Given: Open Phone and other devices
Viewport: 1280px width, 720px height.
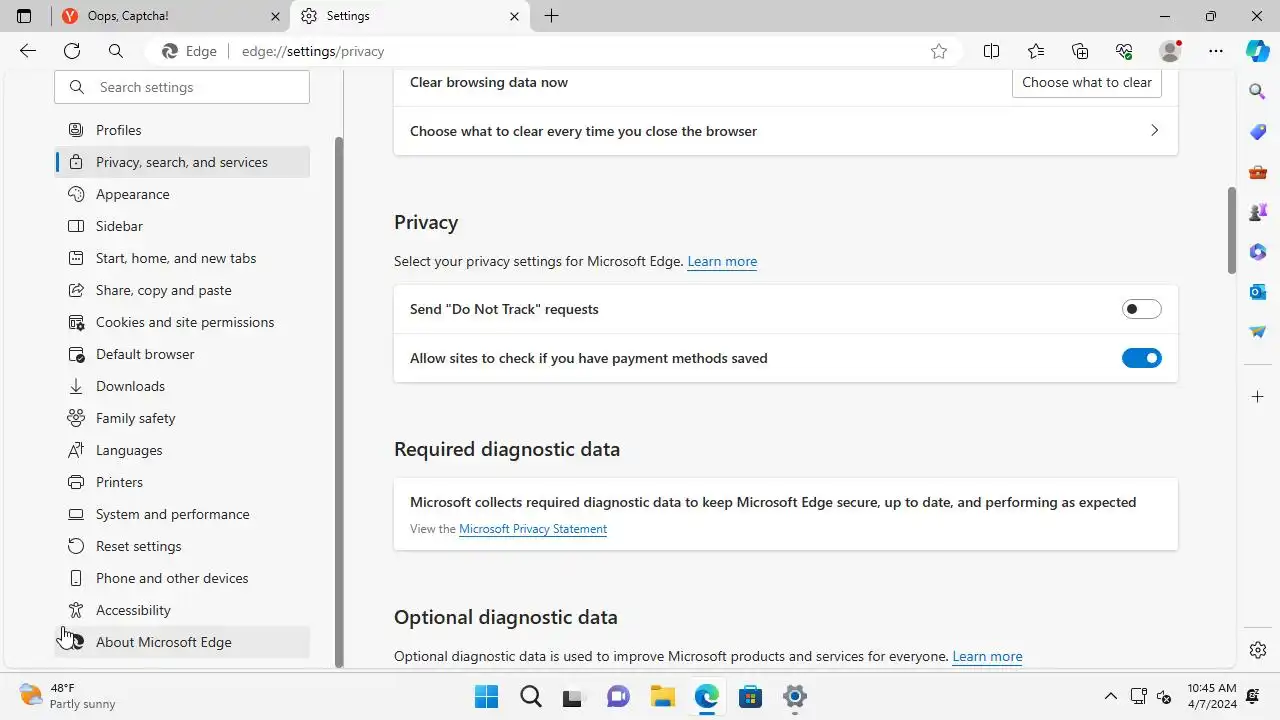Looking at the screenshot, I should click(182, 578).
